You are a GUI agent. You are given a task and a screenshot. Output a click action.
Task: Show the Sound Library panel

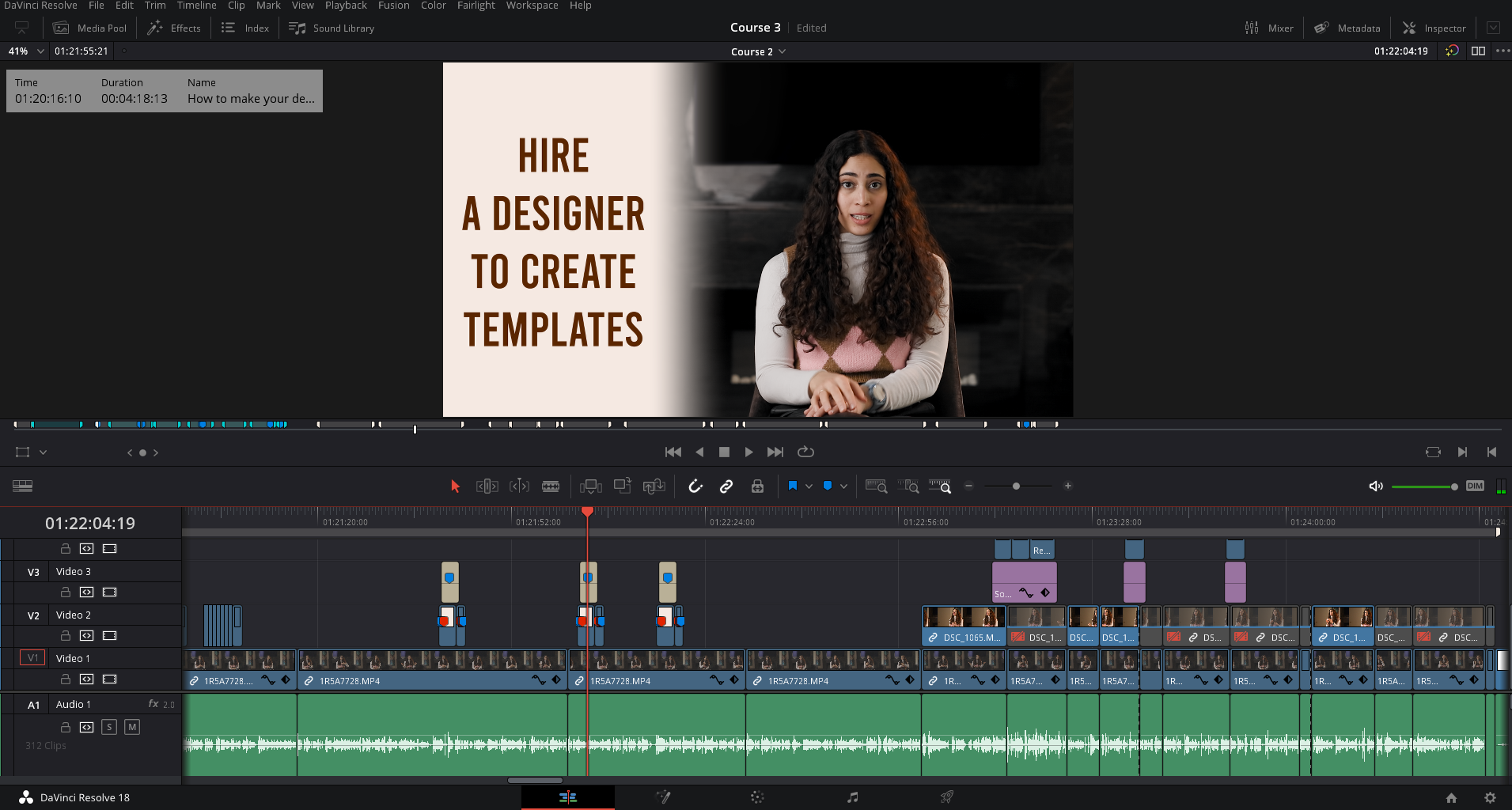[332, 28]
